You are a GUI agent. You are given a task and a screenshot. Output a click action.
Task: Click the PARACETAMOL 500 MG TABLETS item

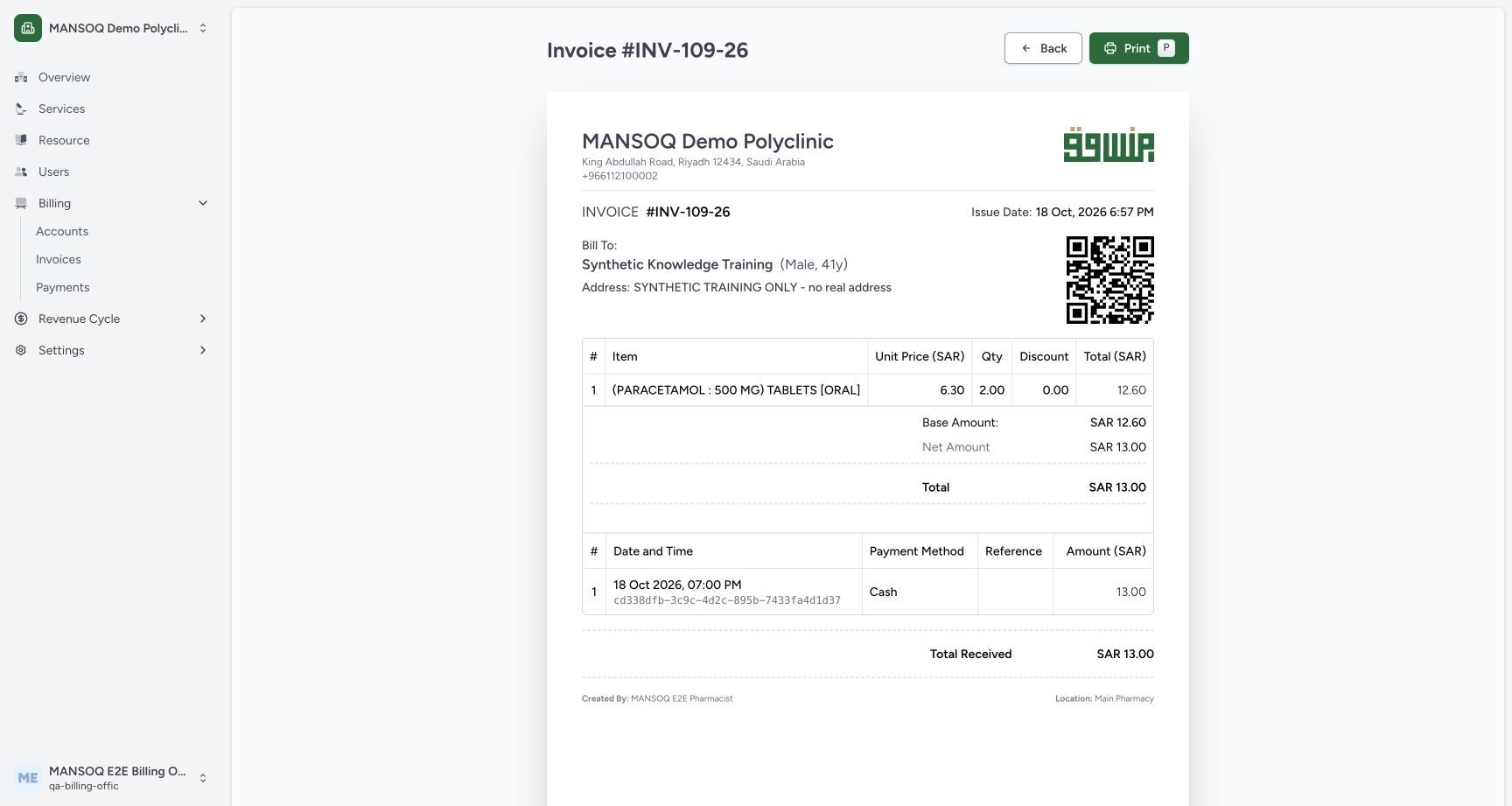click(736, 390)
